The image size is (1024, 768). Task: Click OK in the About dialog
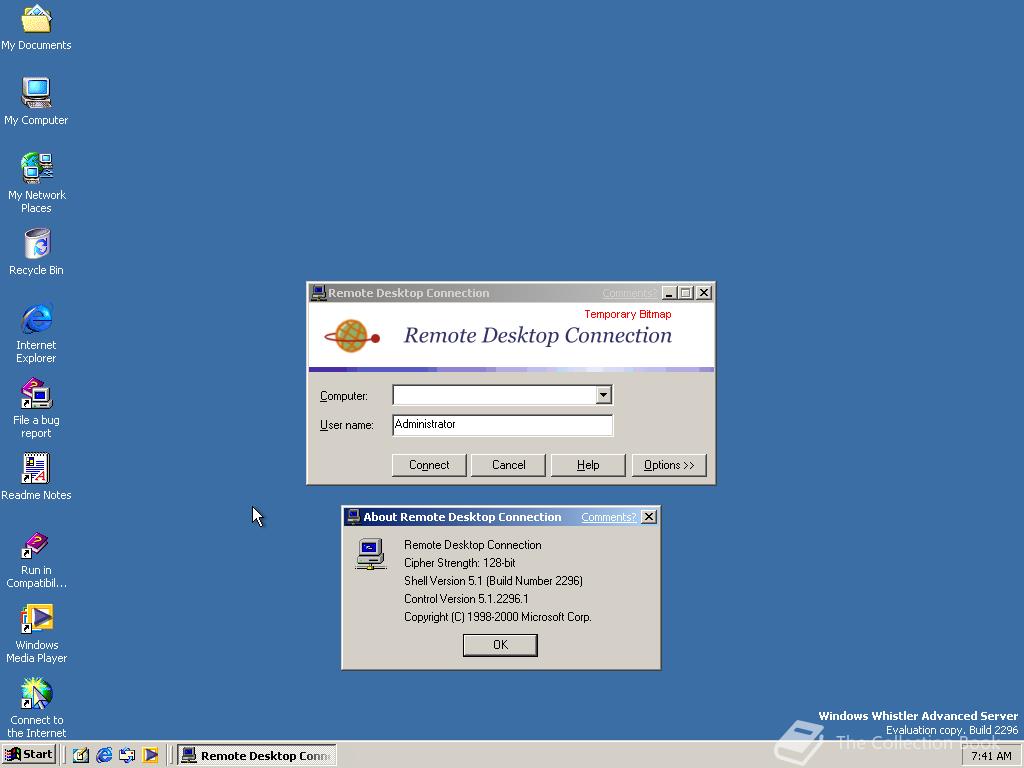(500, 645)
